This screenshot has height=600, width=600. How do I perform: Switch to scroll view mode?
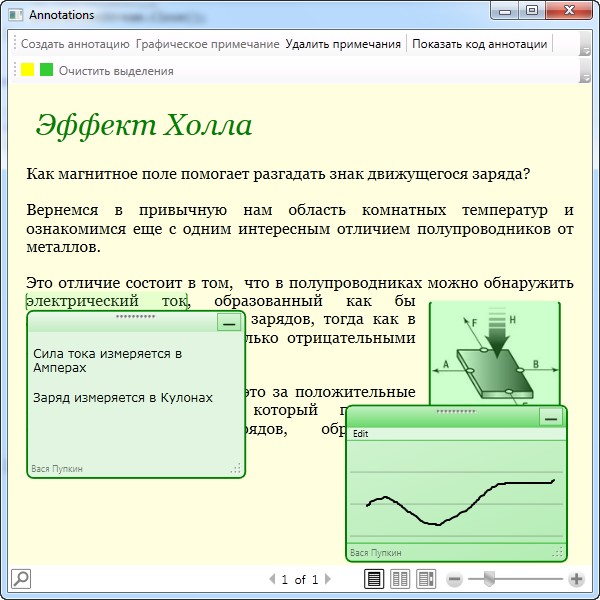(426, 579)
